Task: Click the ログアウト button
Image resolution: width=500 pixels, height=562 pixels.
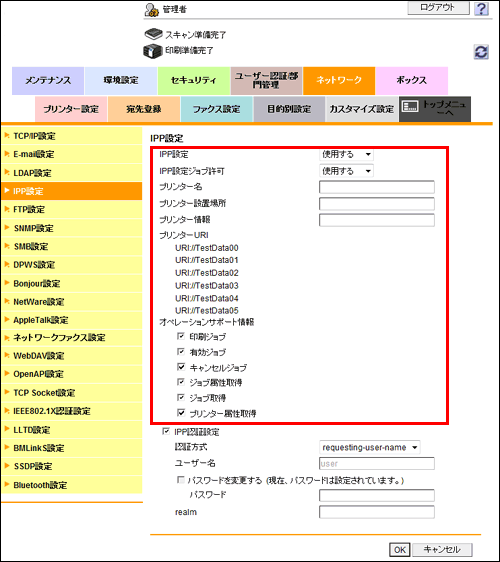Action: (438, 8)
